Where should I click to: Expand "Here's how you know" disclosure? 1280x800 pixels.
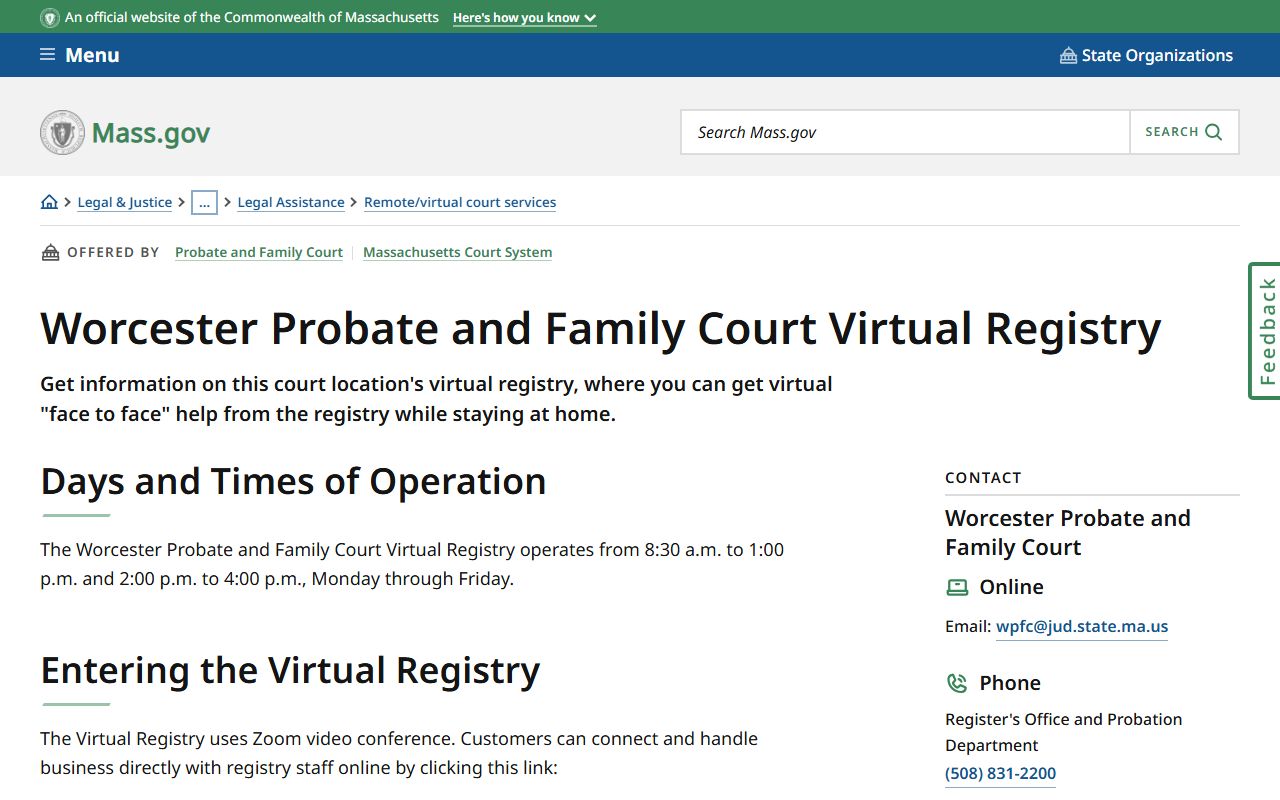tap(524, 17)
